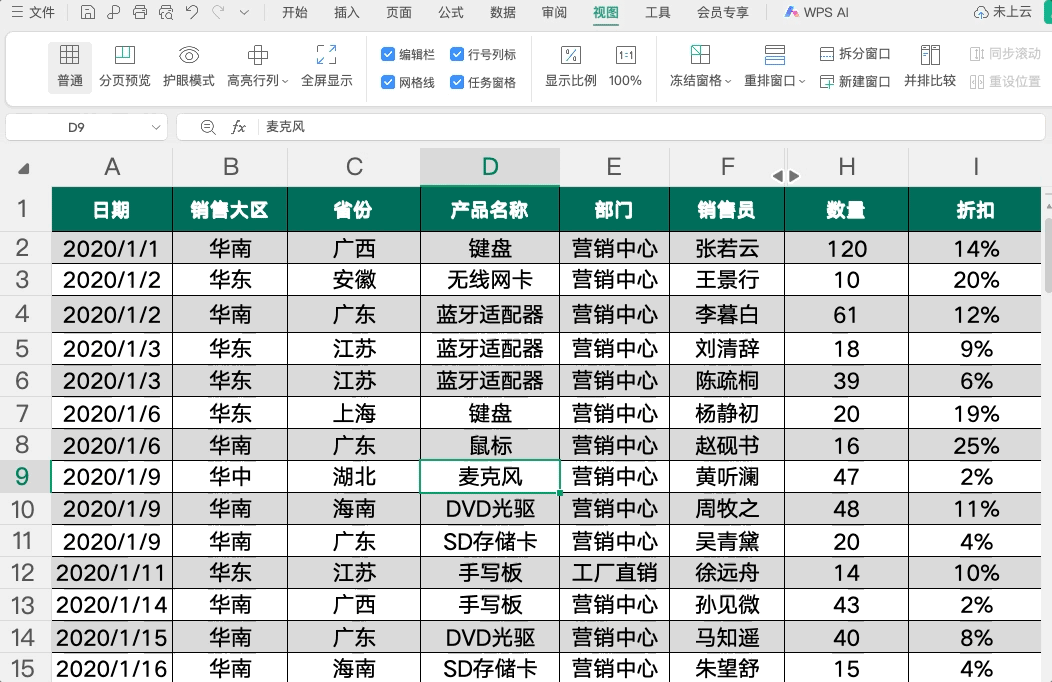Open quick access toolbar customize chevron
1052x682 pixels.
click(x=244, y=12)
